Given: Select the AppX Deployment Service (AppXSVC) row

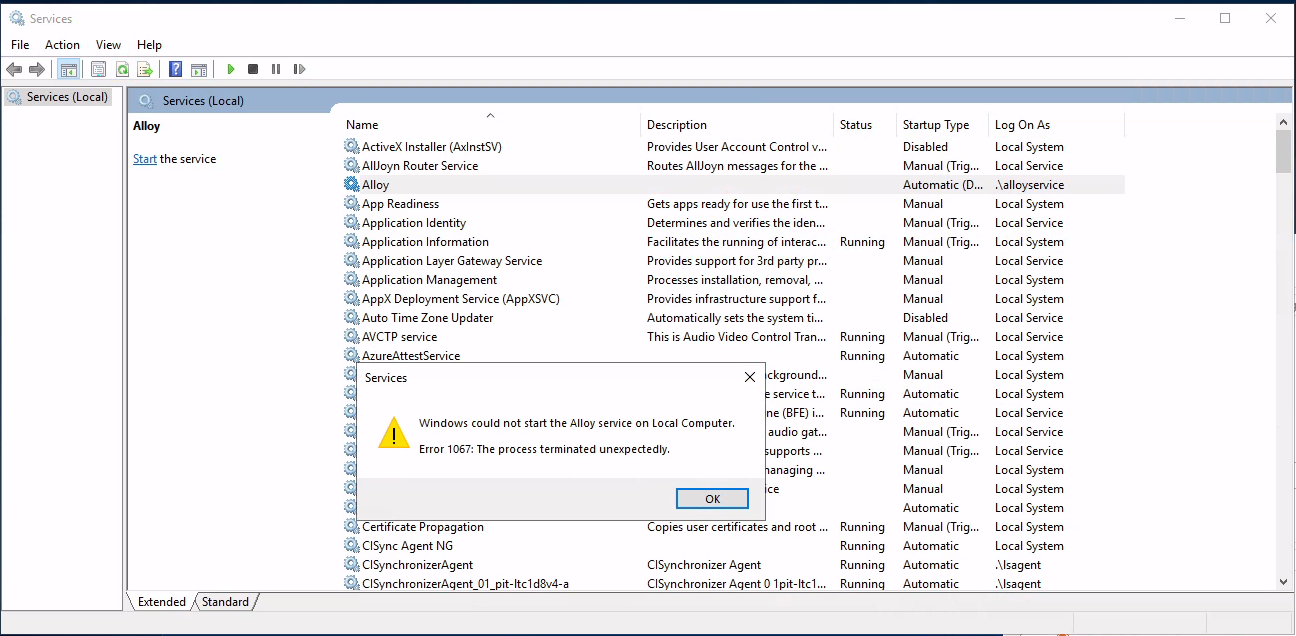Looking at the screenshot, I should tap(733, 299).
